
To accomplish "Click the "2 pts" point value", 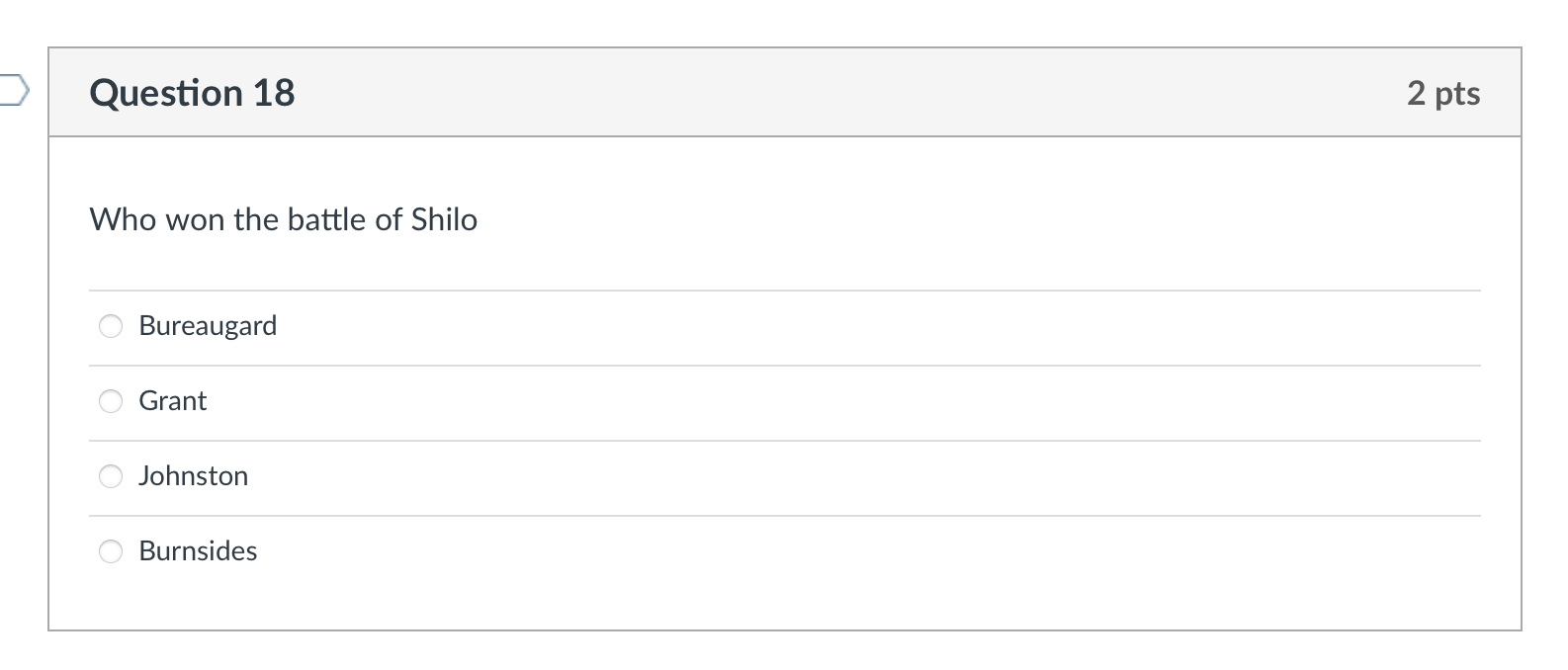I will pyautogui.click(x=1442, y=93).
